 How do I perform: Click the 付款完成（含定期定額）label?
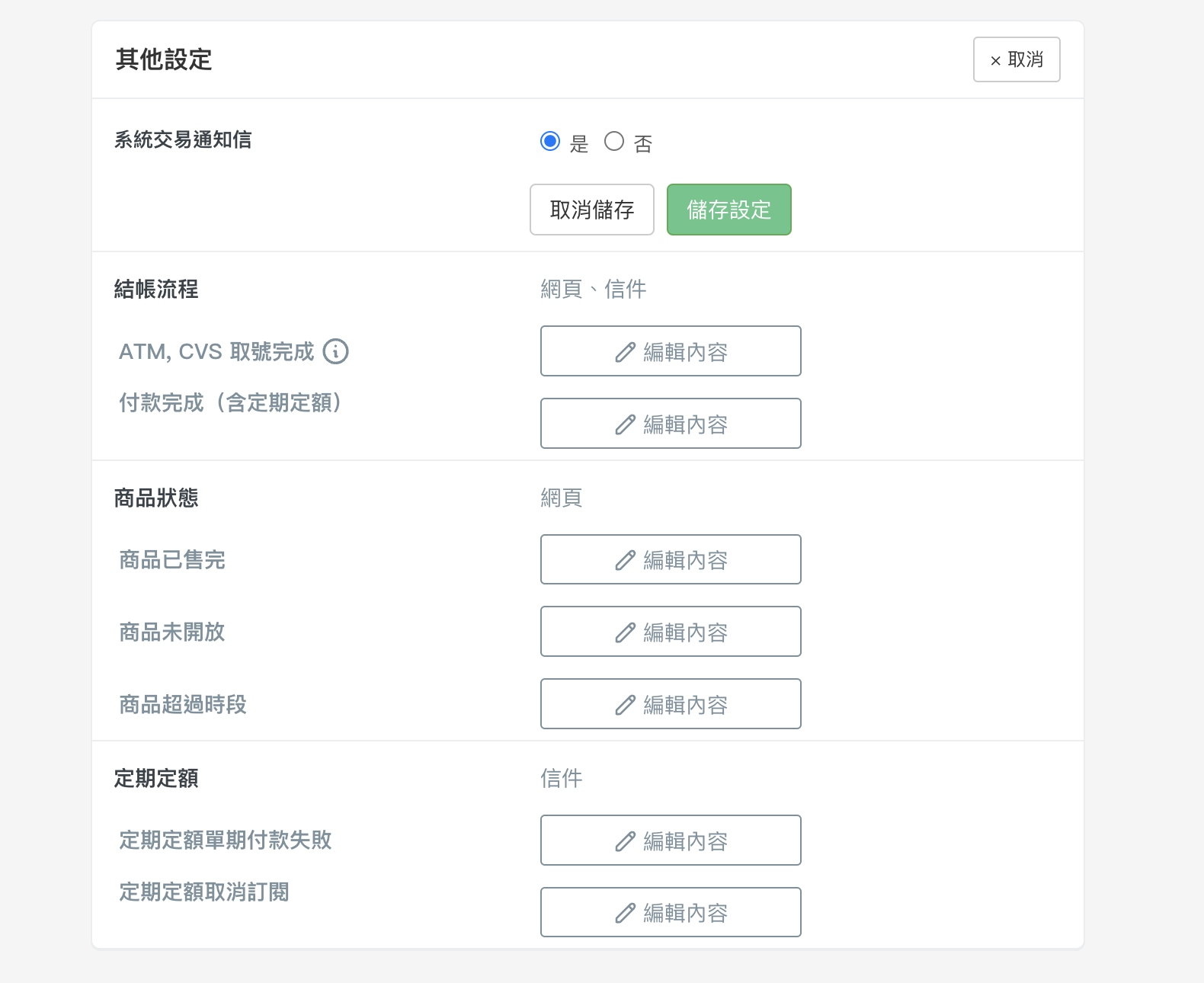(232, 402)
